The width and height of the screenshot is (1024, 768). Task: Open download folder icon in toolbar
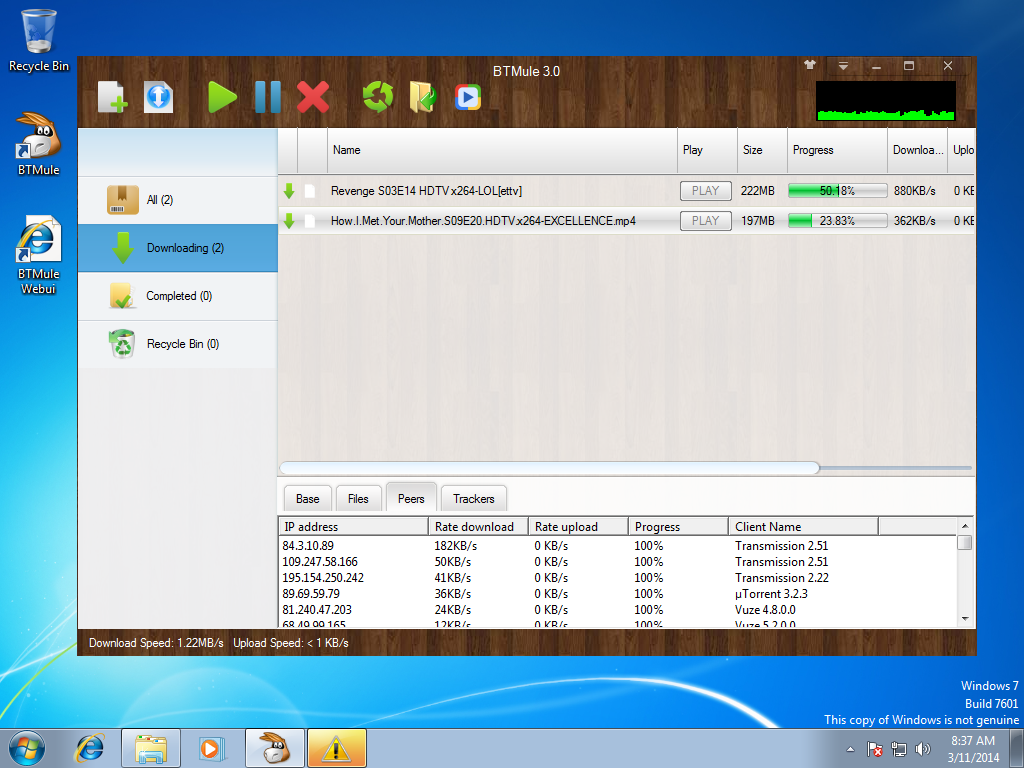[422, 97]
